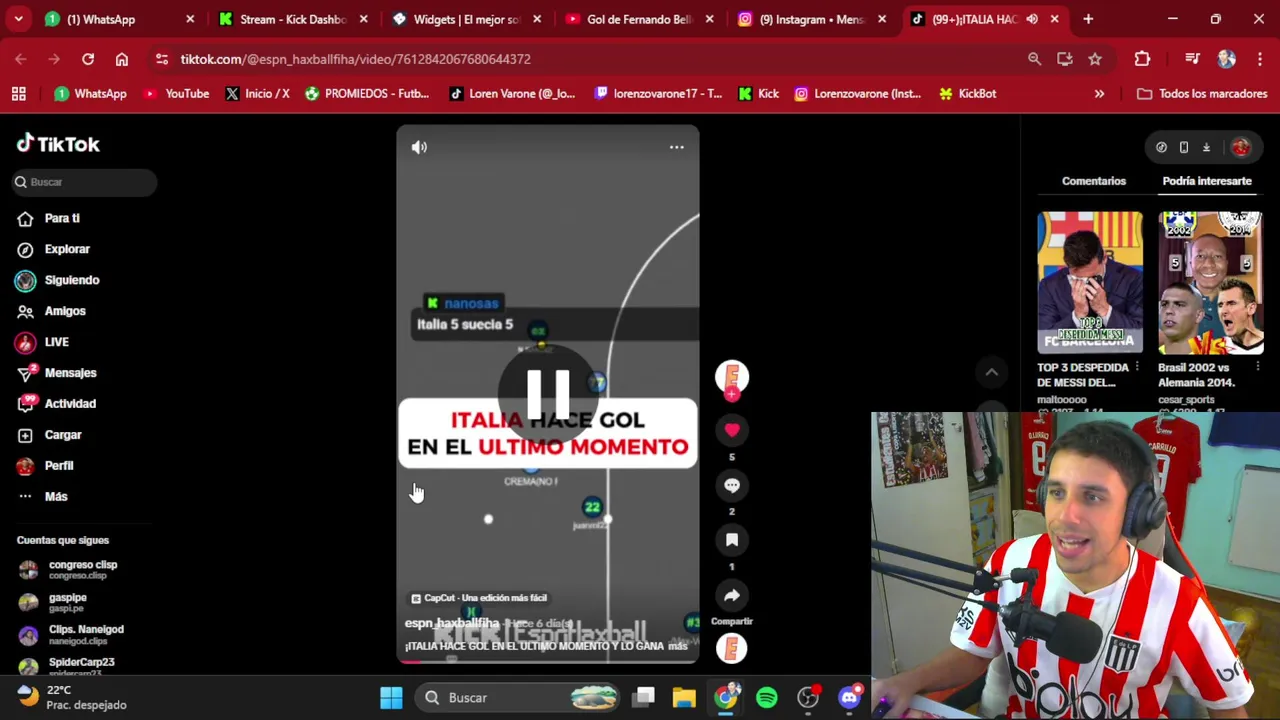Viewport: 1280px width, 720px height.
Task: Reload the current page
Action: tap(88, 59)
